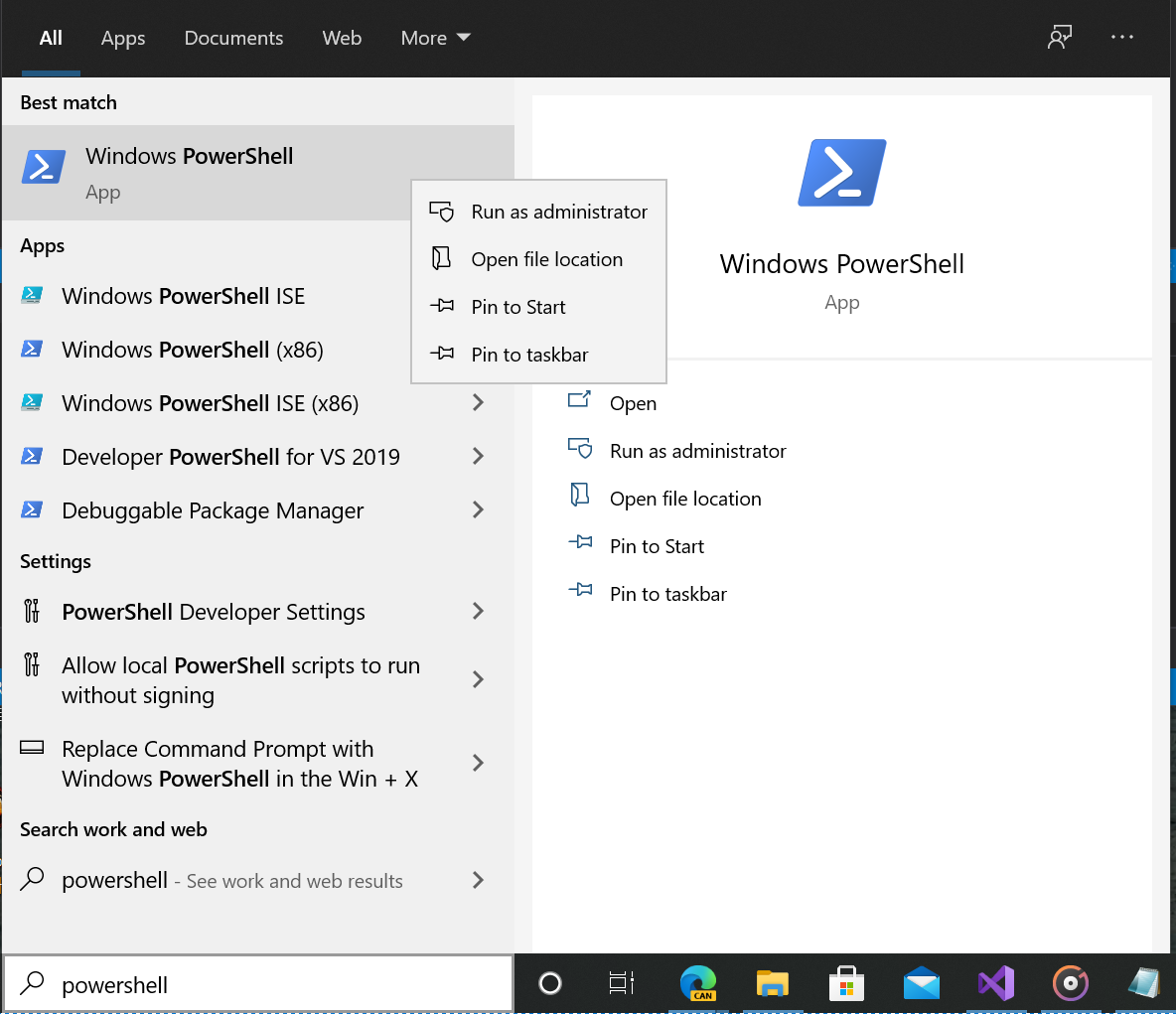Click the feedback person icon in the header
1176x1014 pixels.
coord(1059,37)
